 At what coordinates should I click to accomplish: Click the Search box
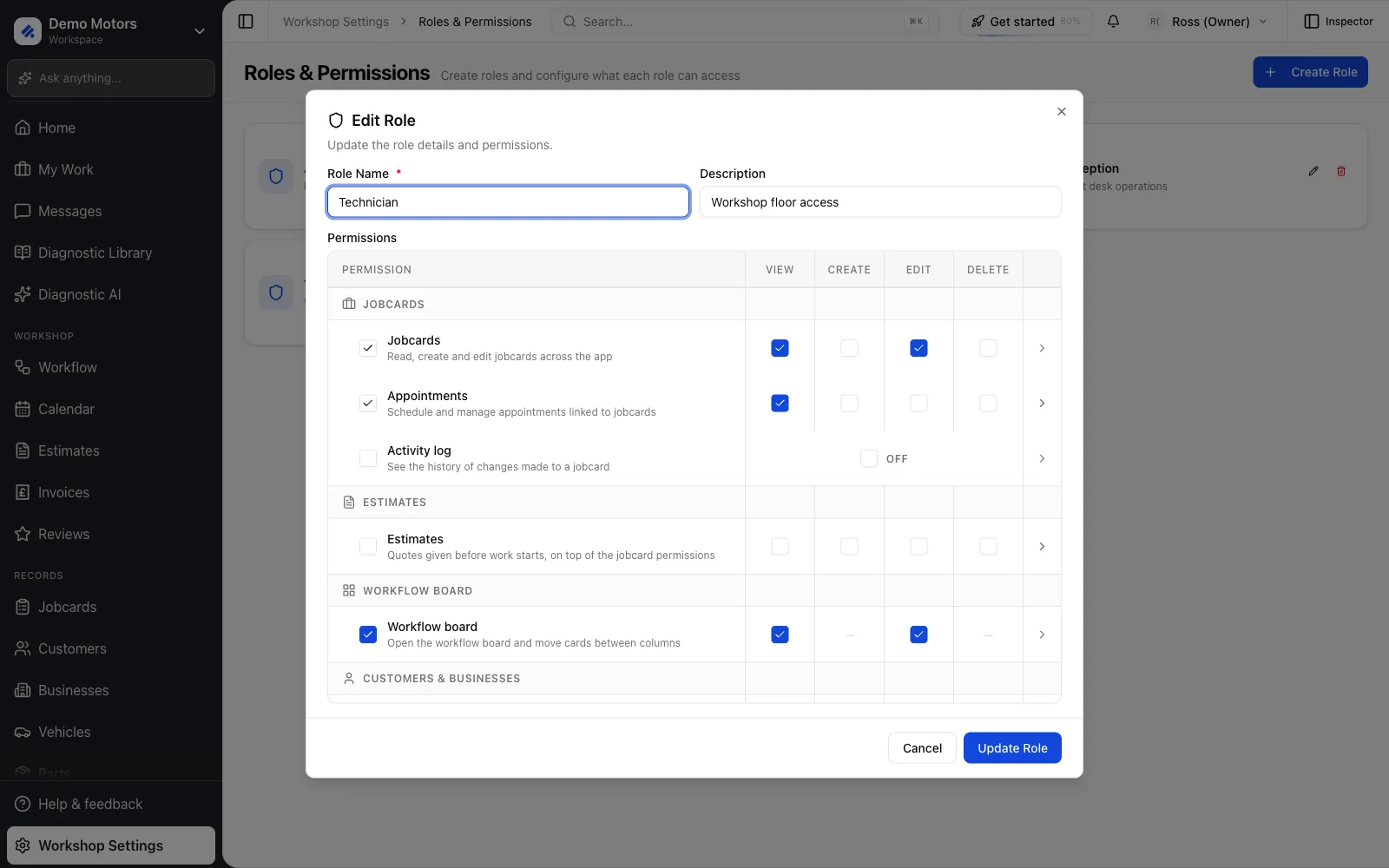745,22
